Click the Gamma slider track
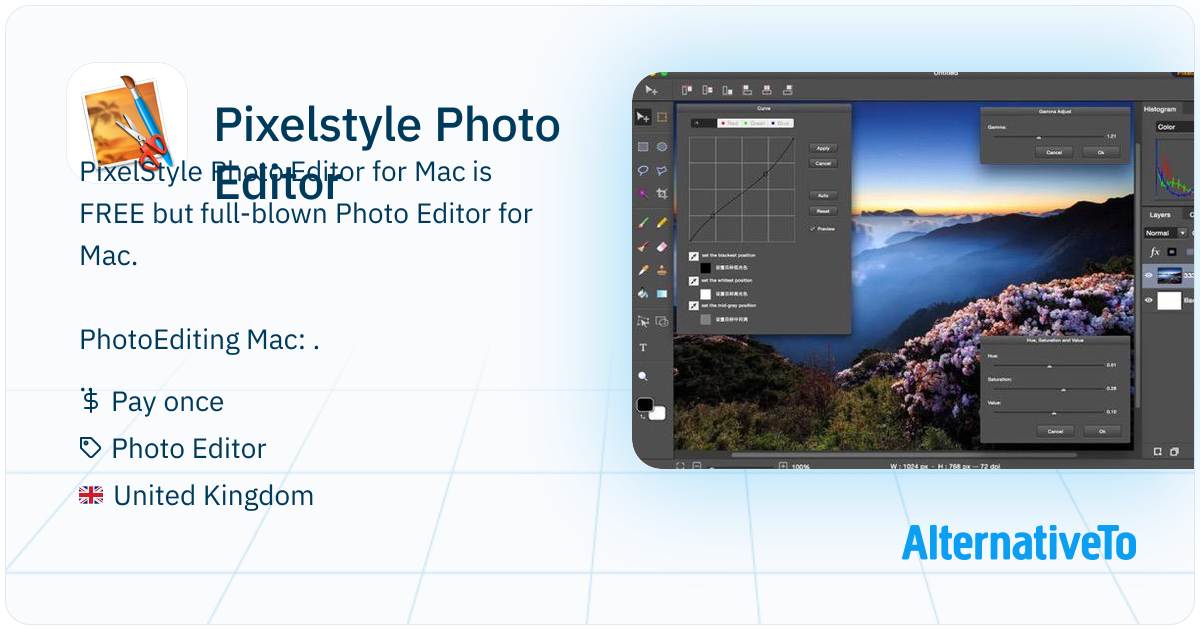The height and width of the screenshot is (630, 1200). pos(1047,137)
